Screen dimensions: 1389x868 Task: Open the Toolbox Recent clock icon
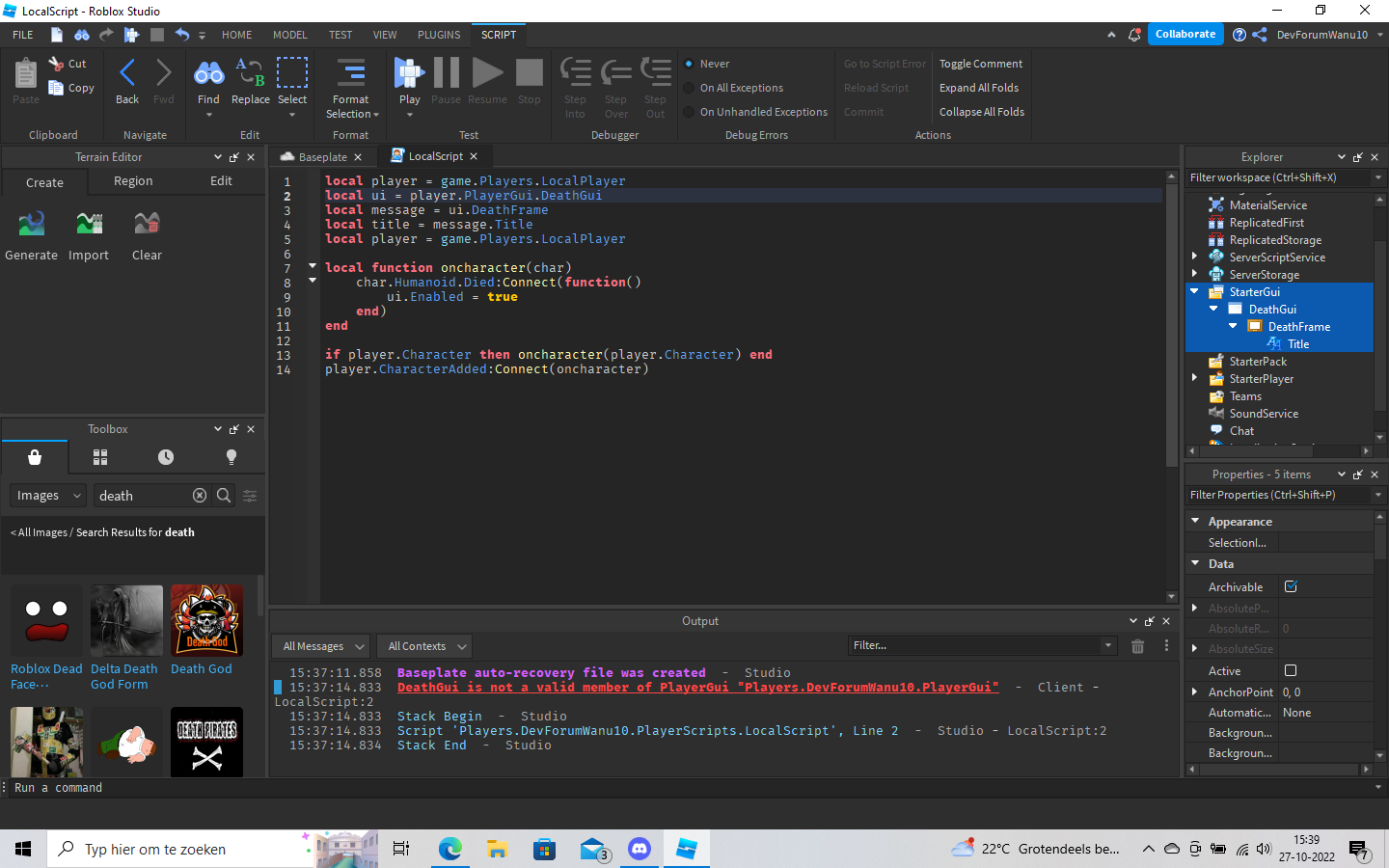(x=166, y=457)
